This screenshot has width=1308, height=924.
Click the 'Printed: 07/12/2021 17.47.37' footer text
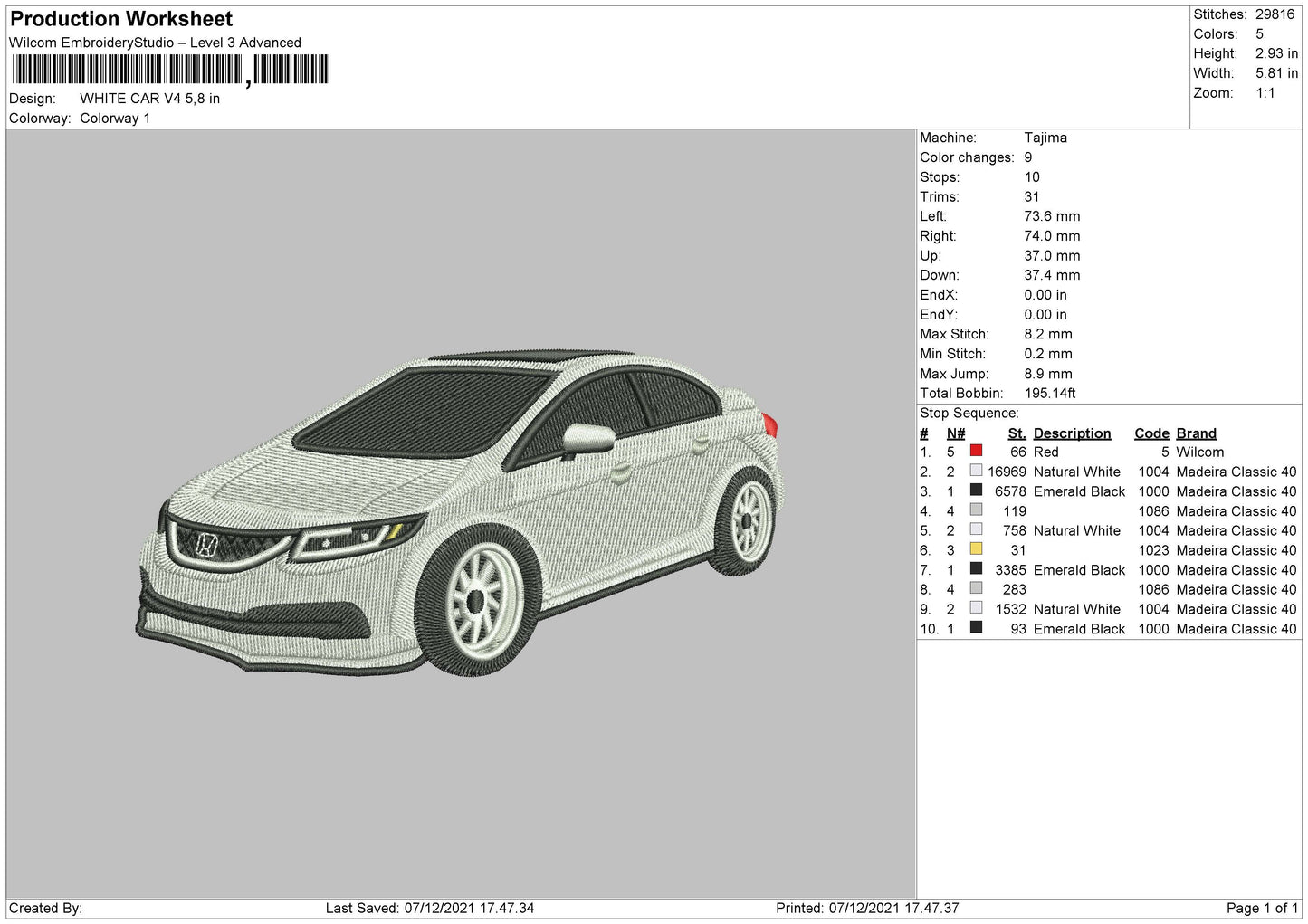[x=867, y=908]
